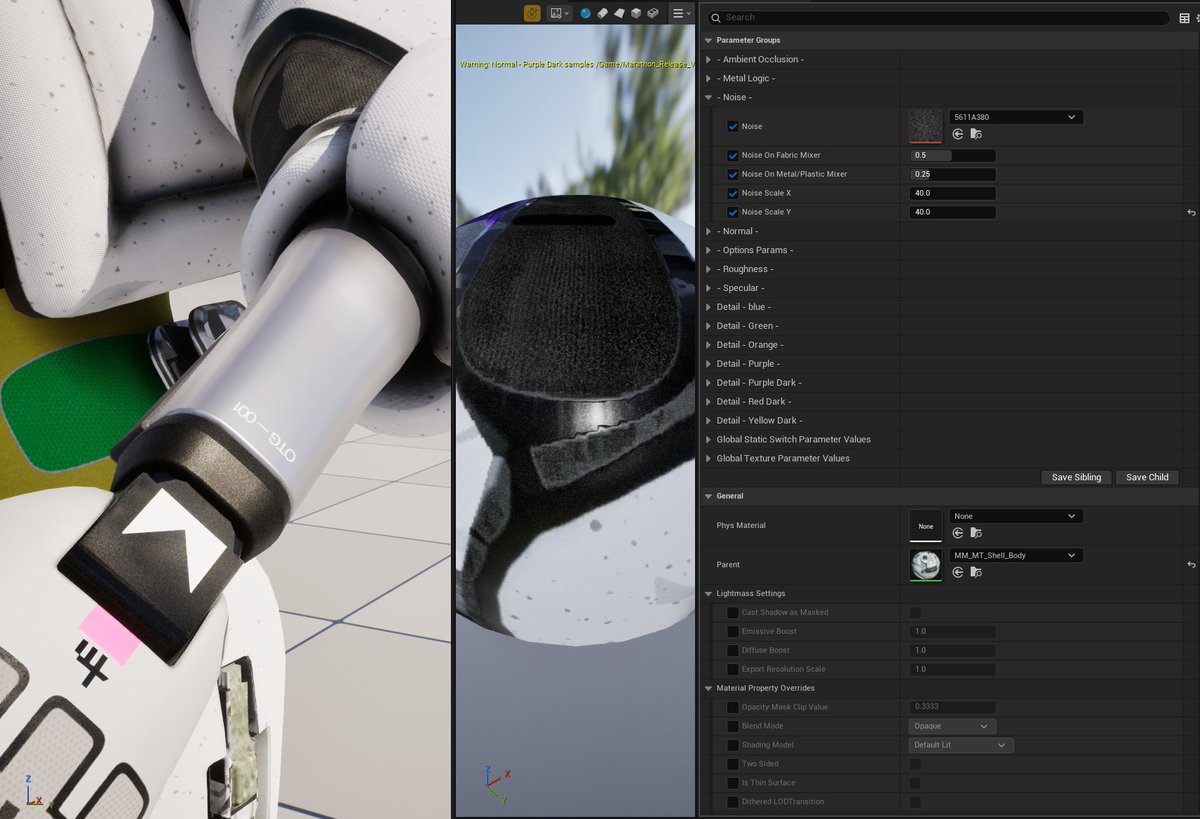The width and height of the screenshot is (1200, 819).
Task: Click the Noise On Metal/Plastic Mixer value slider
Action: (952, 174)
